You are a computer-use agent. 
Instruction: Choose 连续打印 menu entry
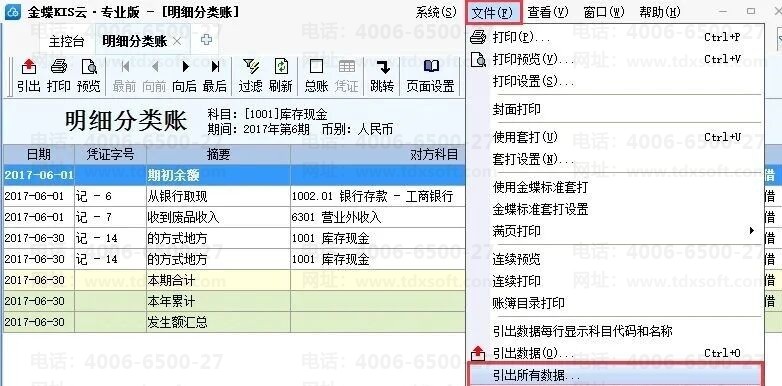click(615, 281)
